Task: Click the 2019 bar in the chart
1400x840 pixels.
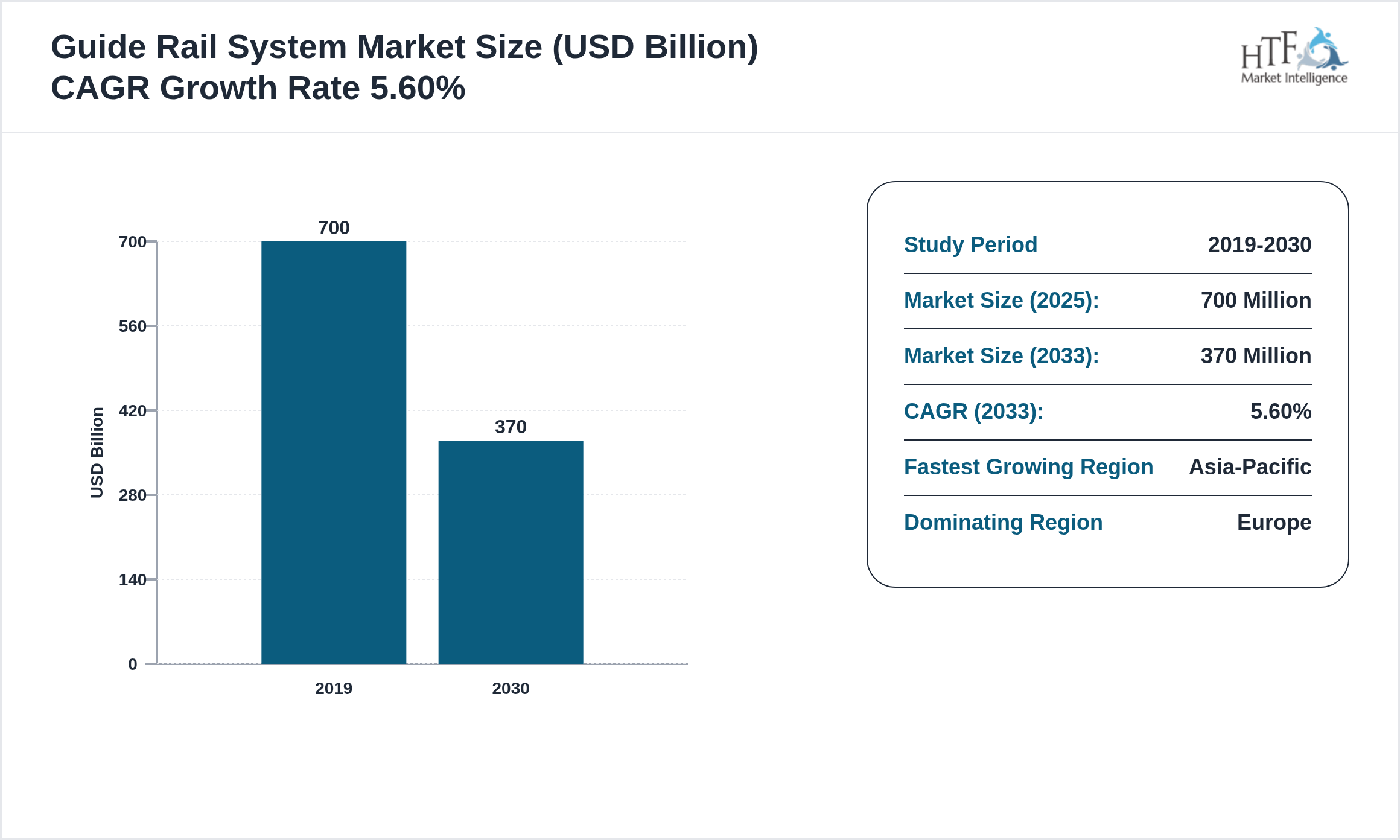Action: pos(334,453)
